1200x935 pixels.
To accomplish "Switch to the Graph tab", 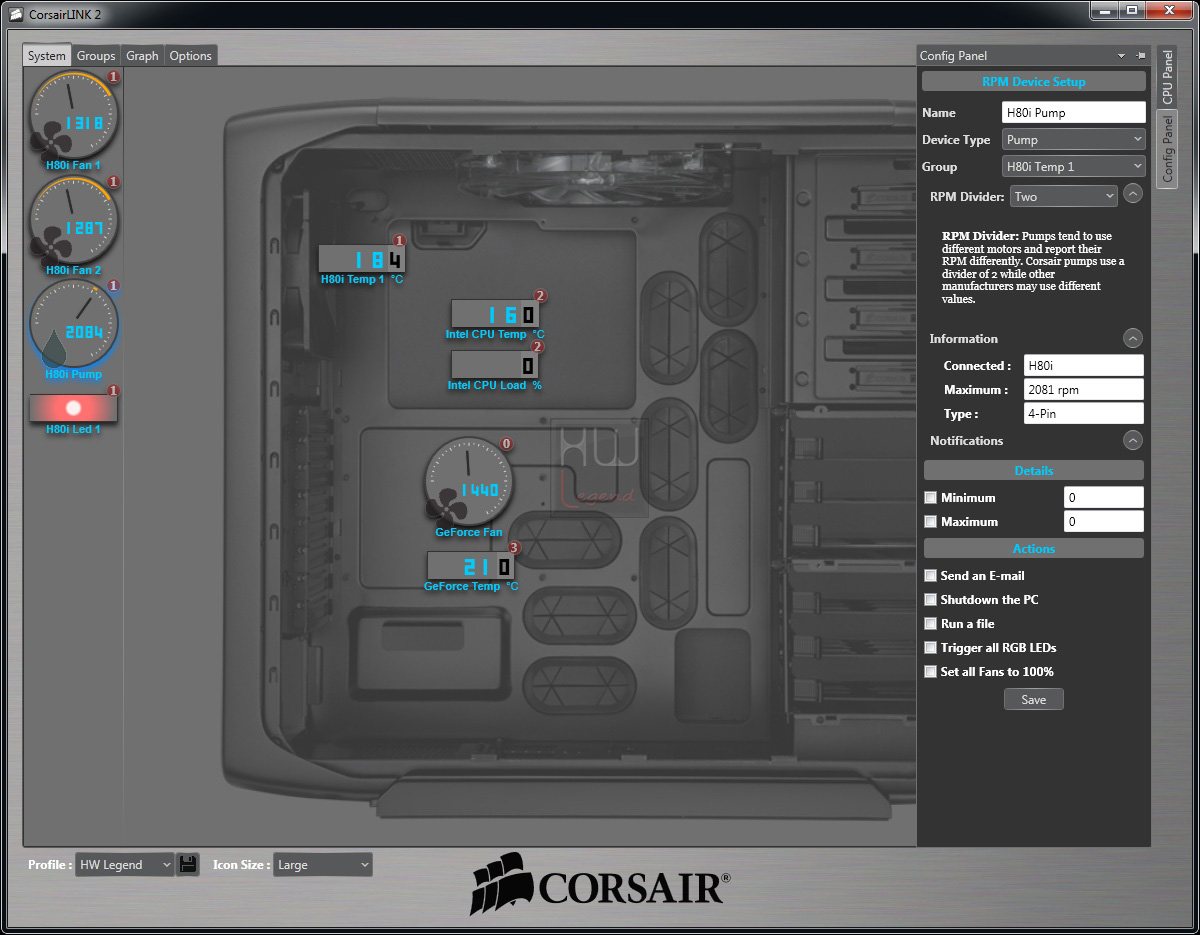I will 142,56.
